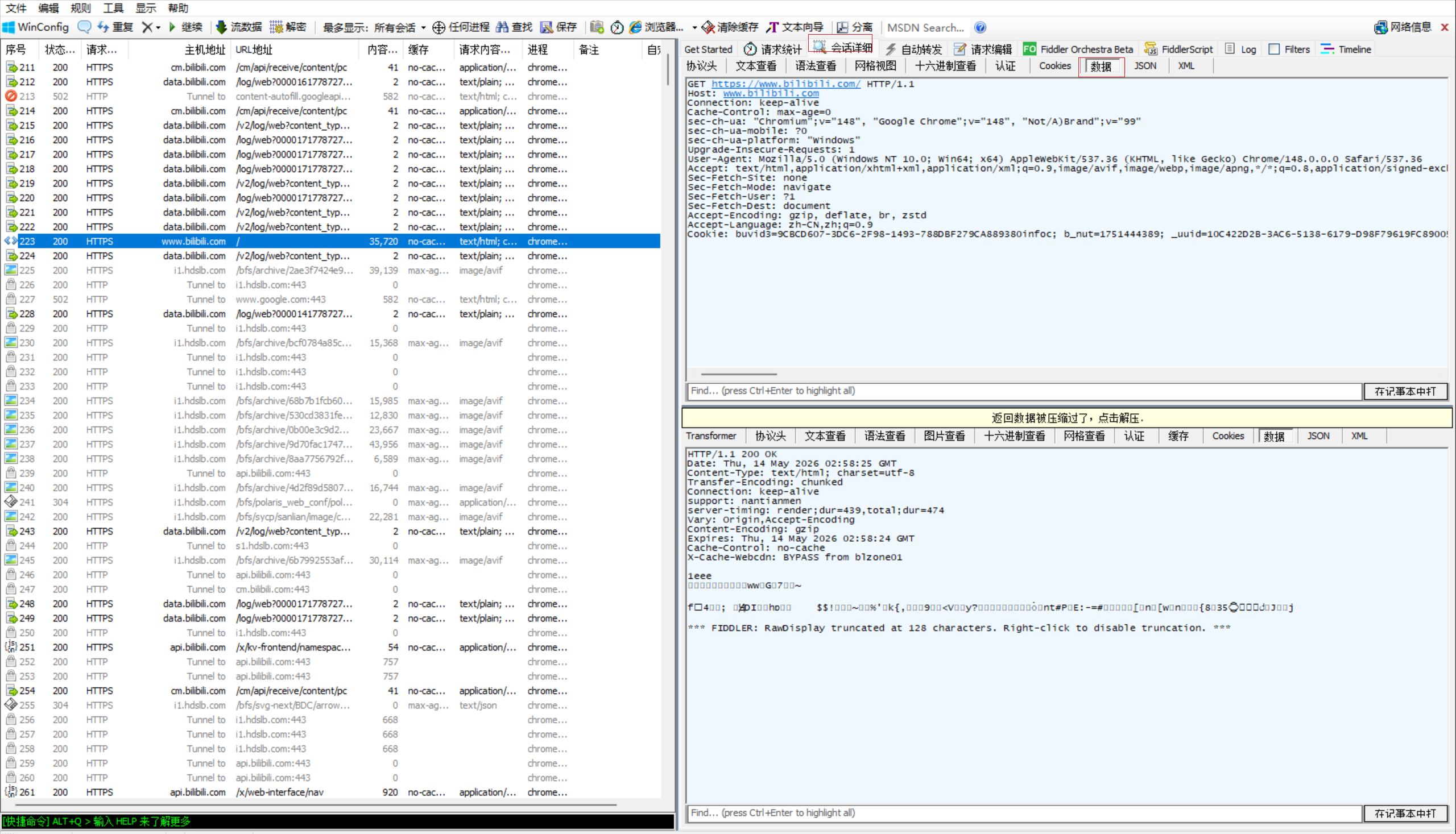Expand the 浏览器 browser dropdown arrow
Viewport: 1456px width, 834px height.
click(694, 27)
